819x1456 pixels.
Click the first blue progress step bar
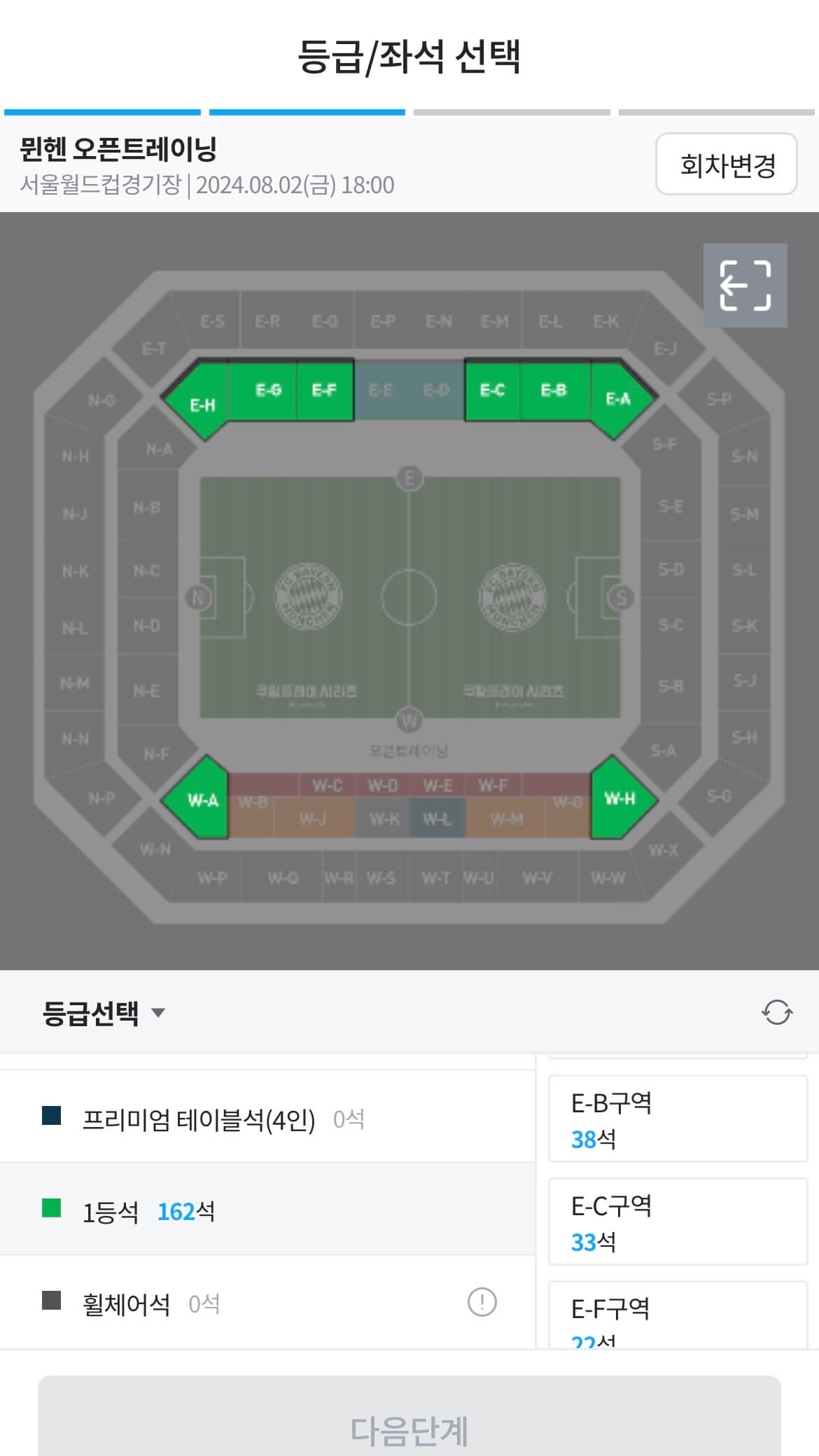coord(104,111)
